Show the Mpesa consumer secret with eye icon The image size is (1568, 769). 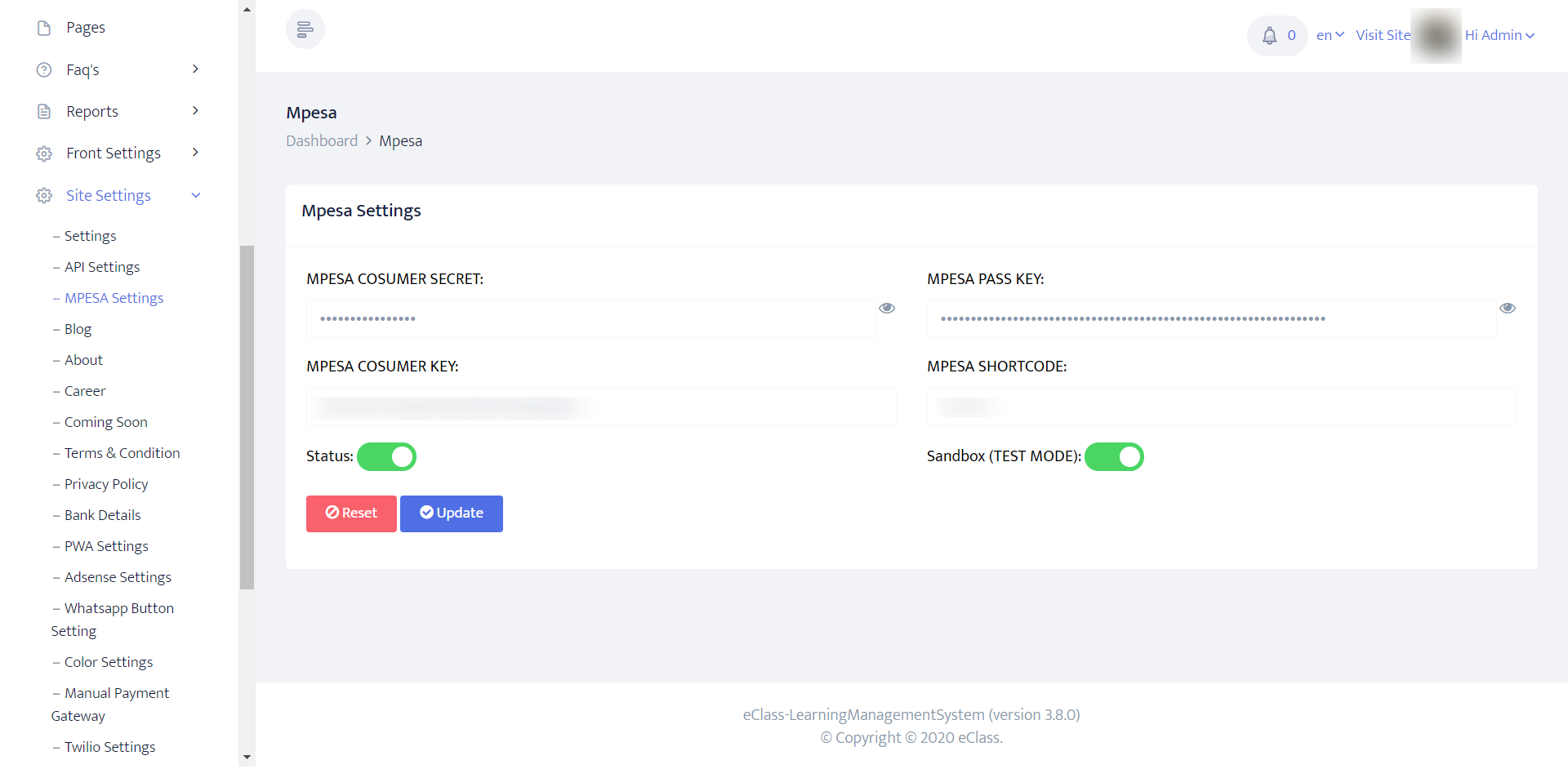[887, 309]
